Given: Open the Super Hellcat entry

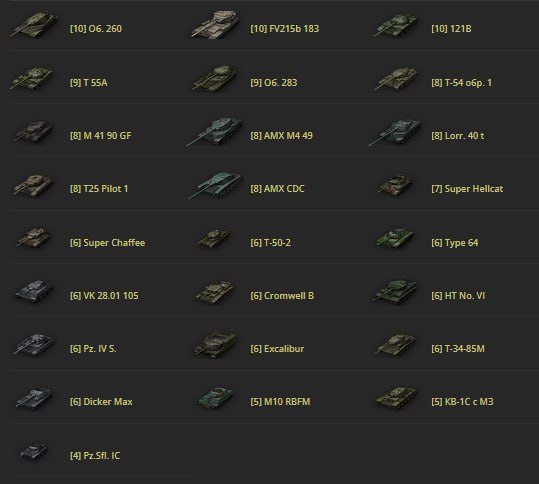Looking at the screenshot, I should [x=467, y=189].
